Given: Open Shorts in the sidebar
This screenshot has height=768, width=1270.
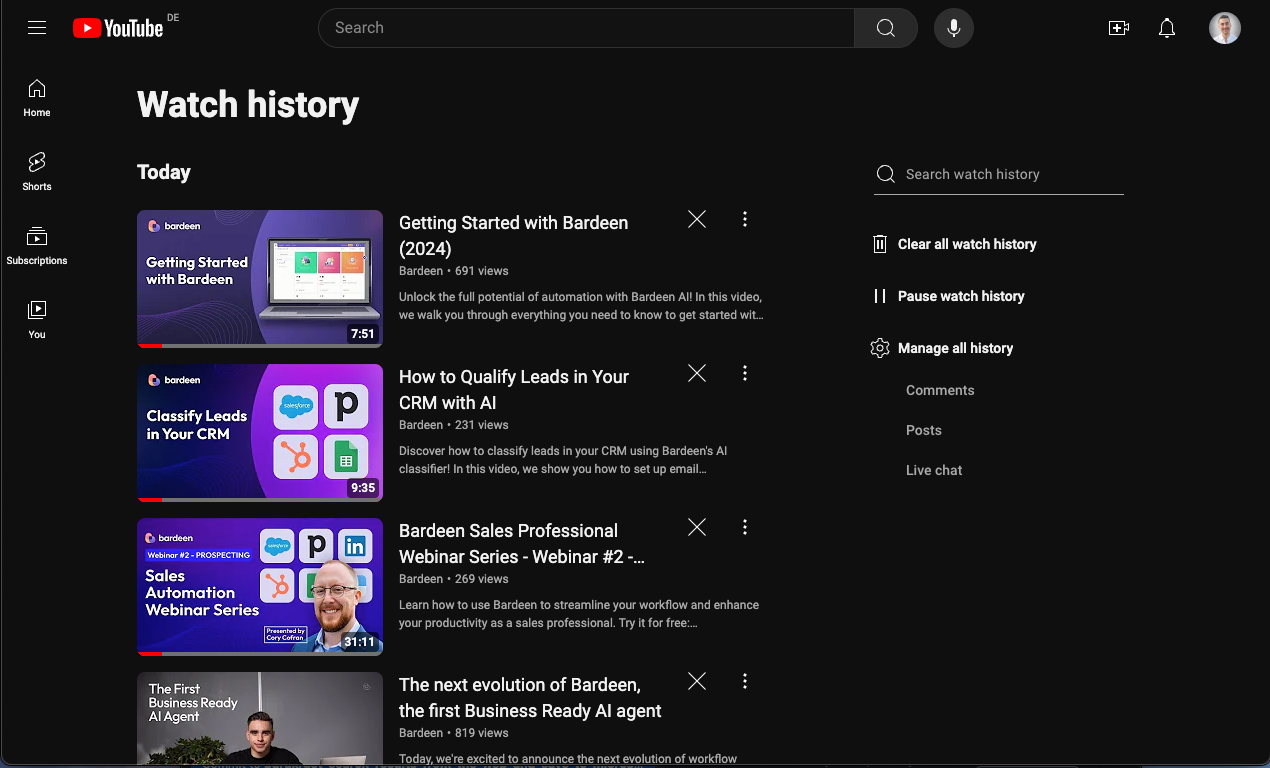Looking at the screenshot, I should coord(37,172).
